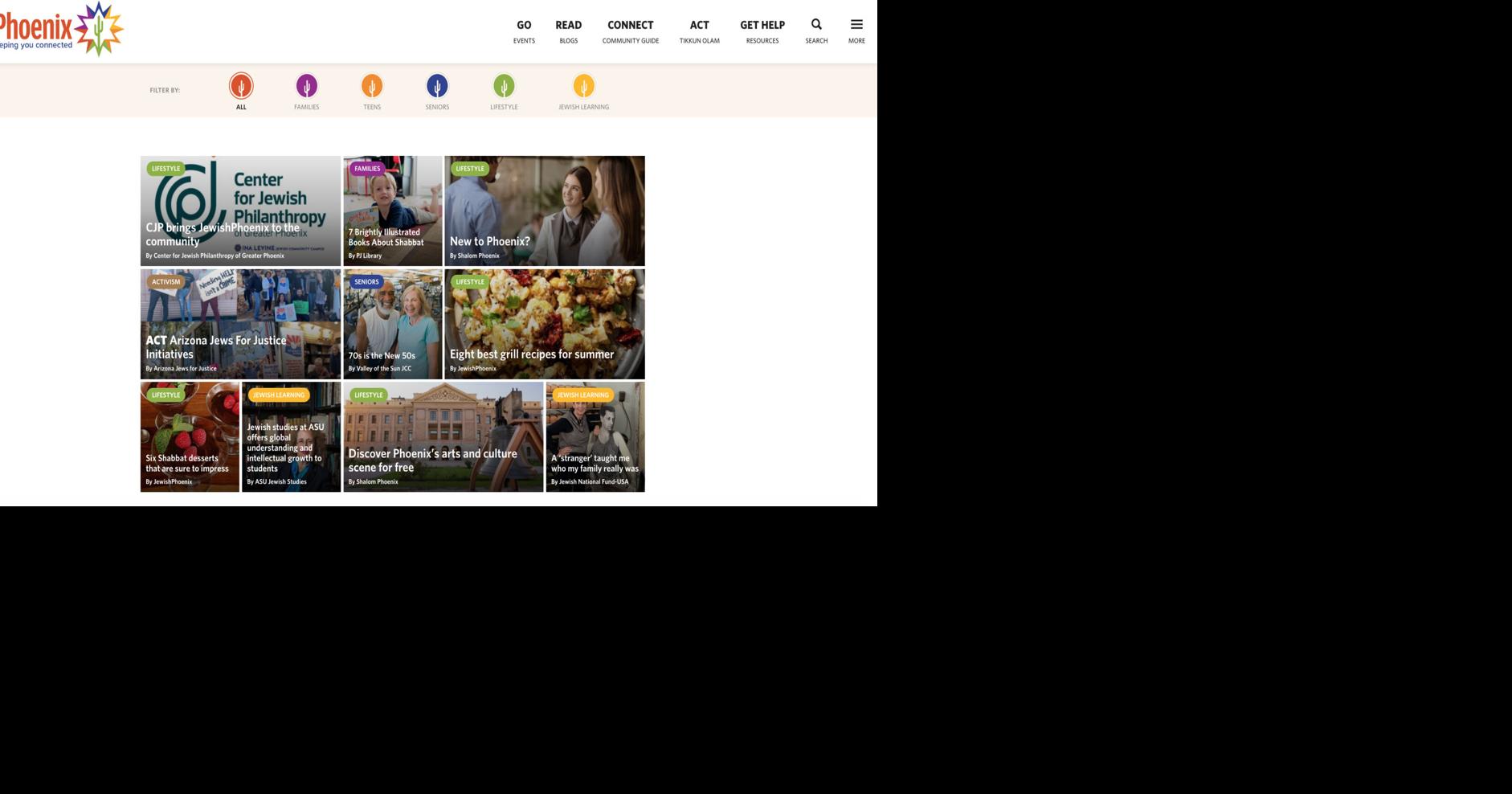This screenshot has height=794, width=1512.
Task: Click Lifestyle tag on Shabbat desserts card
Action: 166,395
